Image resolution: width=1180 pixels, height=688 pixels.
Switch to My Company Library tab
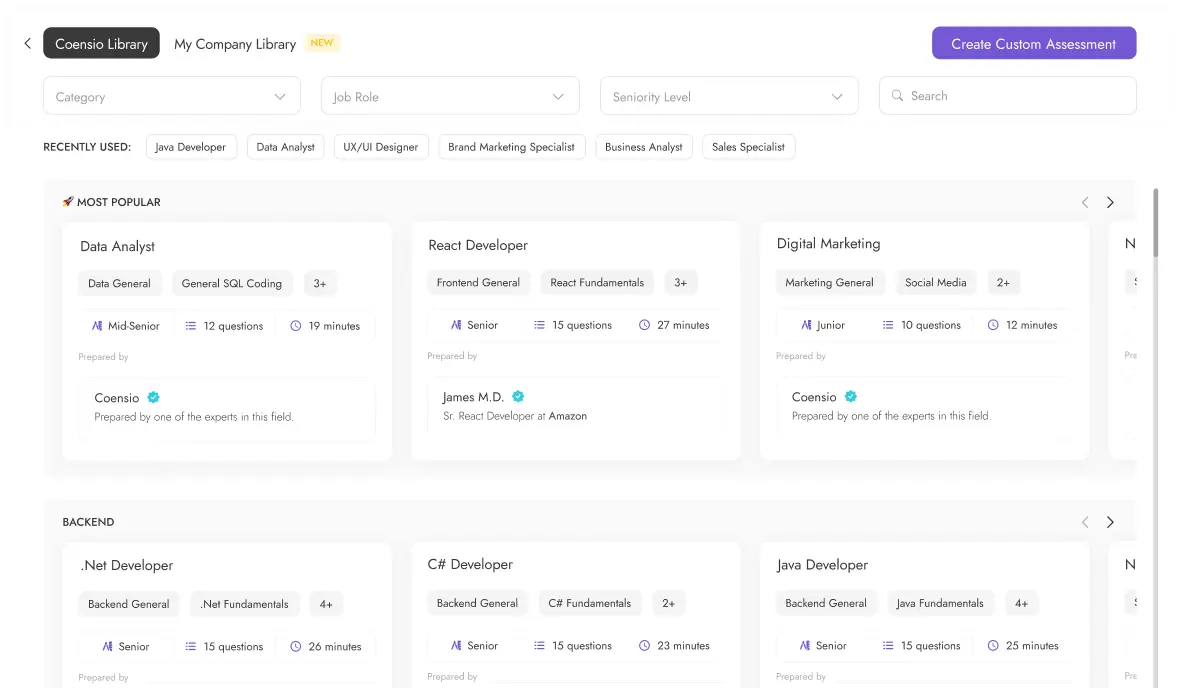(235, 44)
